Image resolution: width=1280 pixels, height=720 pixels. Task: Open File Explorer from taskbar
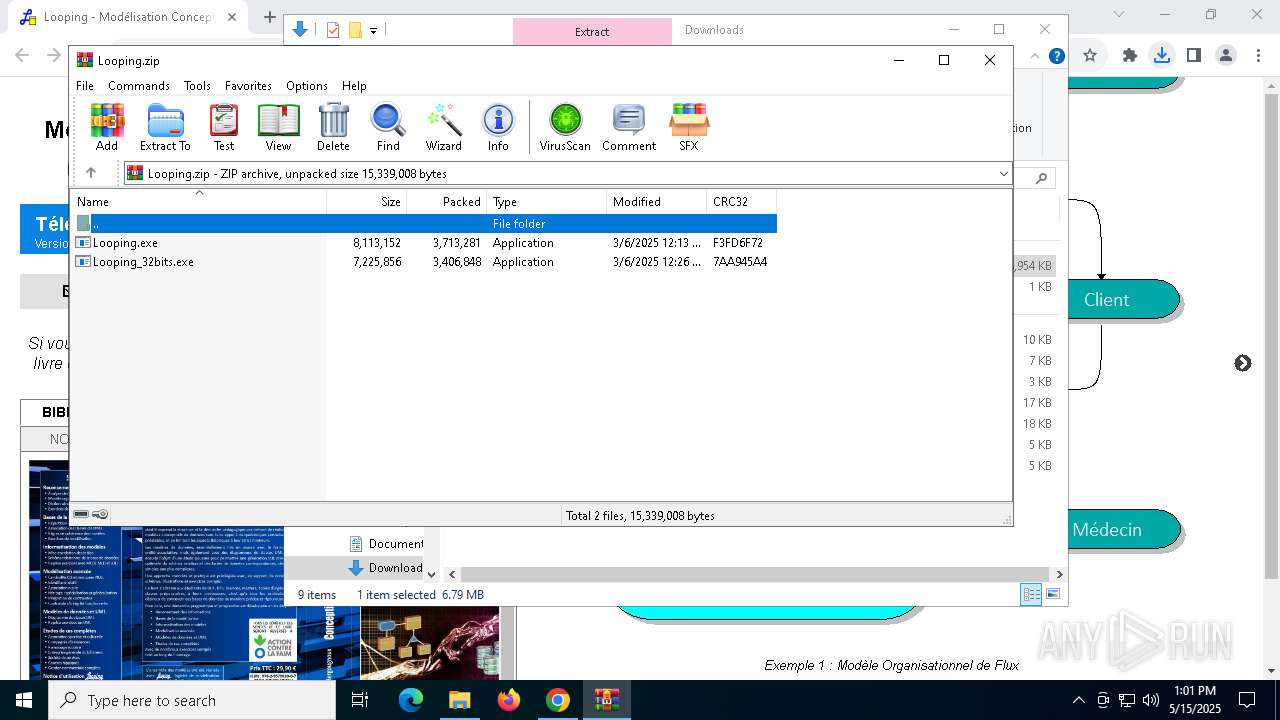point(460,700)
